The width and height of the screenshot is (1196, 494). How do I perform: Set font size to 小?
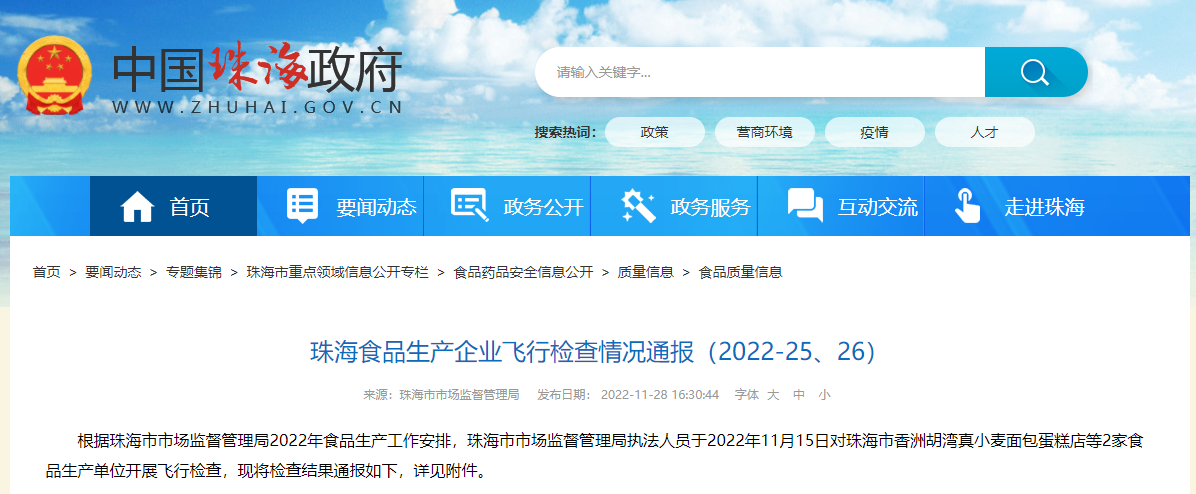click(824, 395)
